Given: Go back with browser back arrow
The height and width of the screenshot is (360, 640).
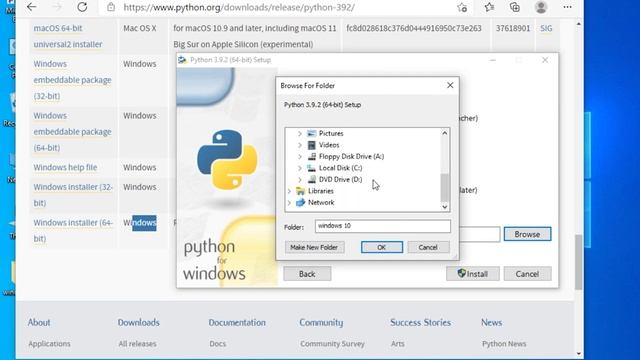Looking at the screenshot, I should 31,7.
